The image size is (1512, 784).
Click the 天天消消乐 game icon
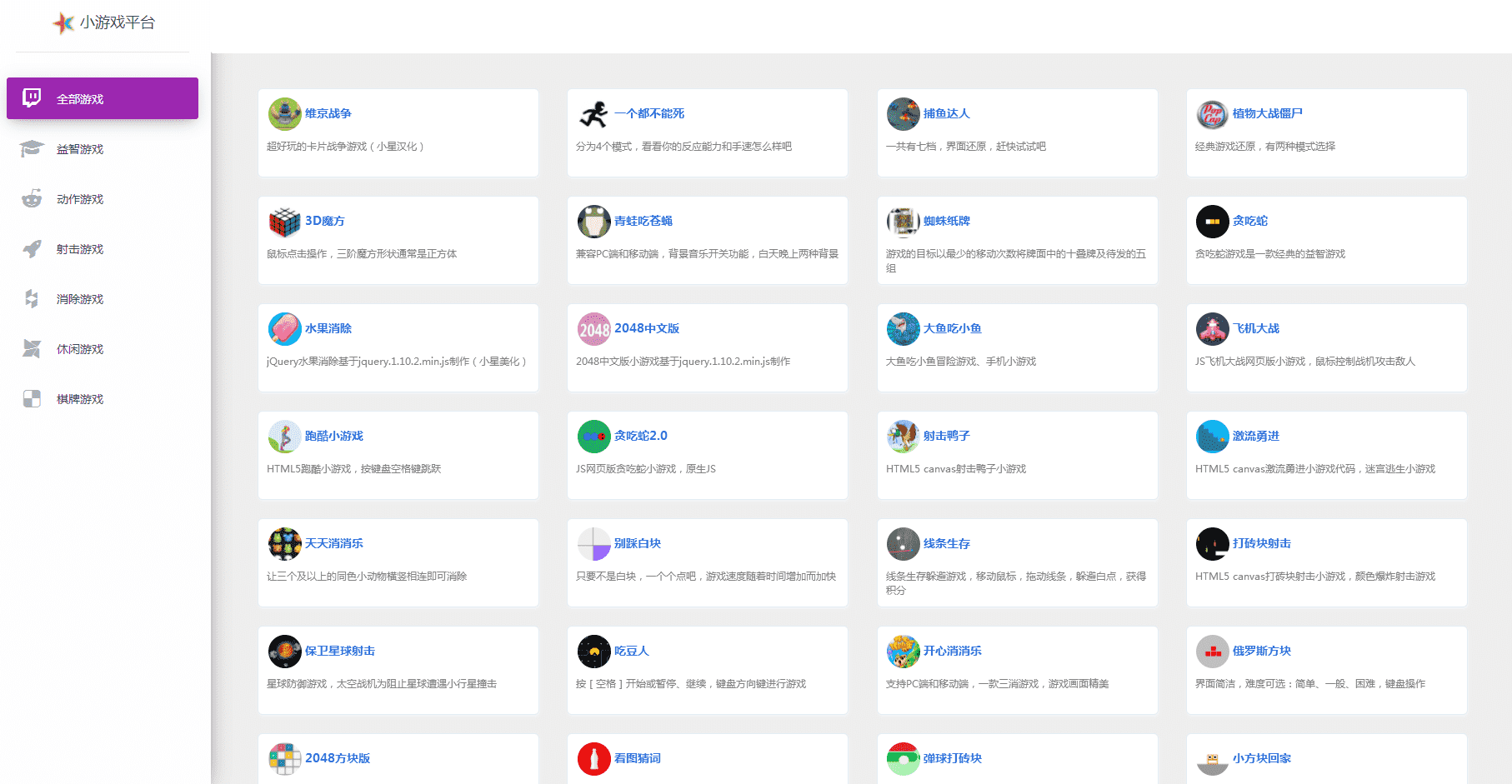[x=285, y=544]
